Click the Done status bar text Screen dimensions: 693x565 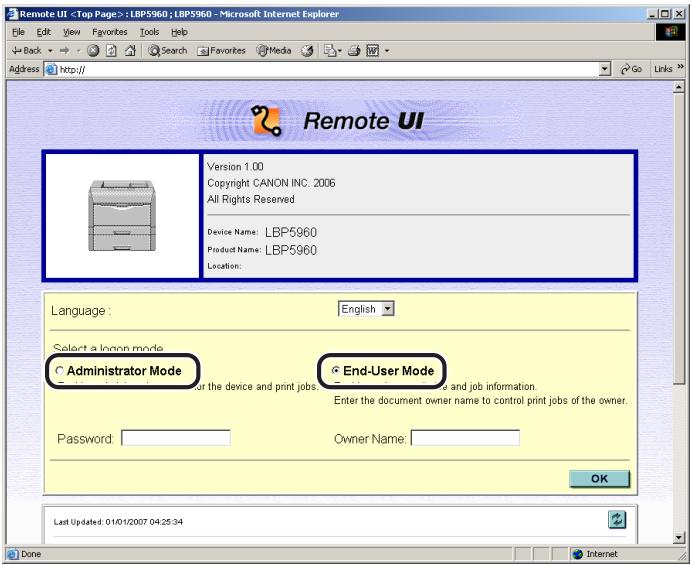31,554
